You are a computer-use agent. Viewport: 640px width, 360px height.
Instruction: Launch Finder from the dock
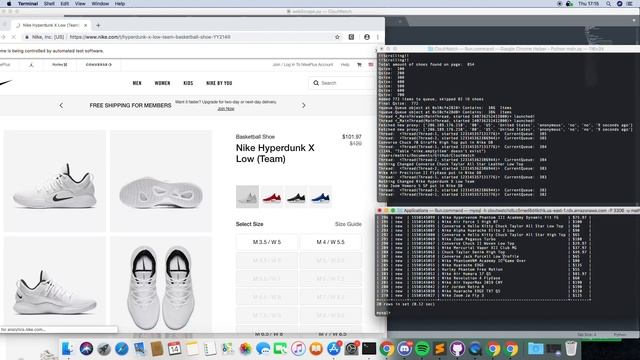(x=68, y=349)
